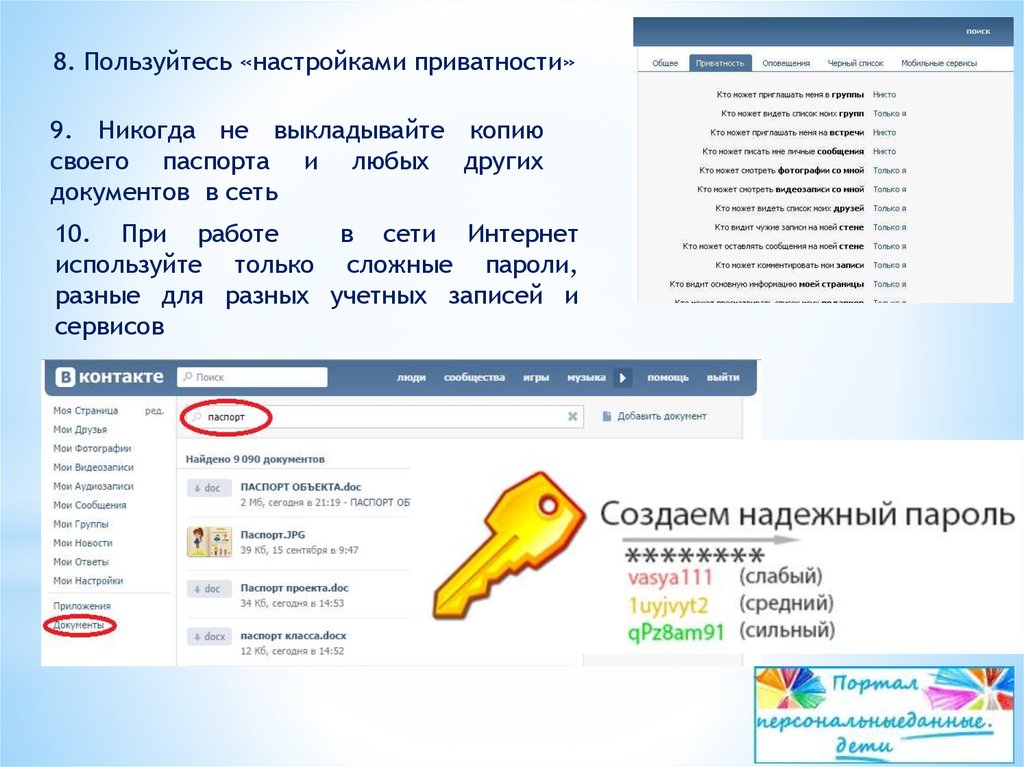Click the VKontakte logo
Viewport: 1024px width, 767px height.
[x=109, y=377]
